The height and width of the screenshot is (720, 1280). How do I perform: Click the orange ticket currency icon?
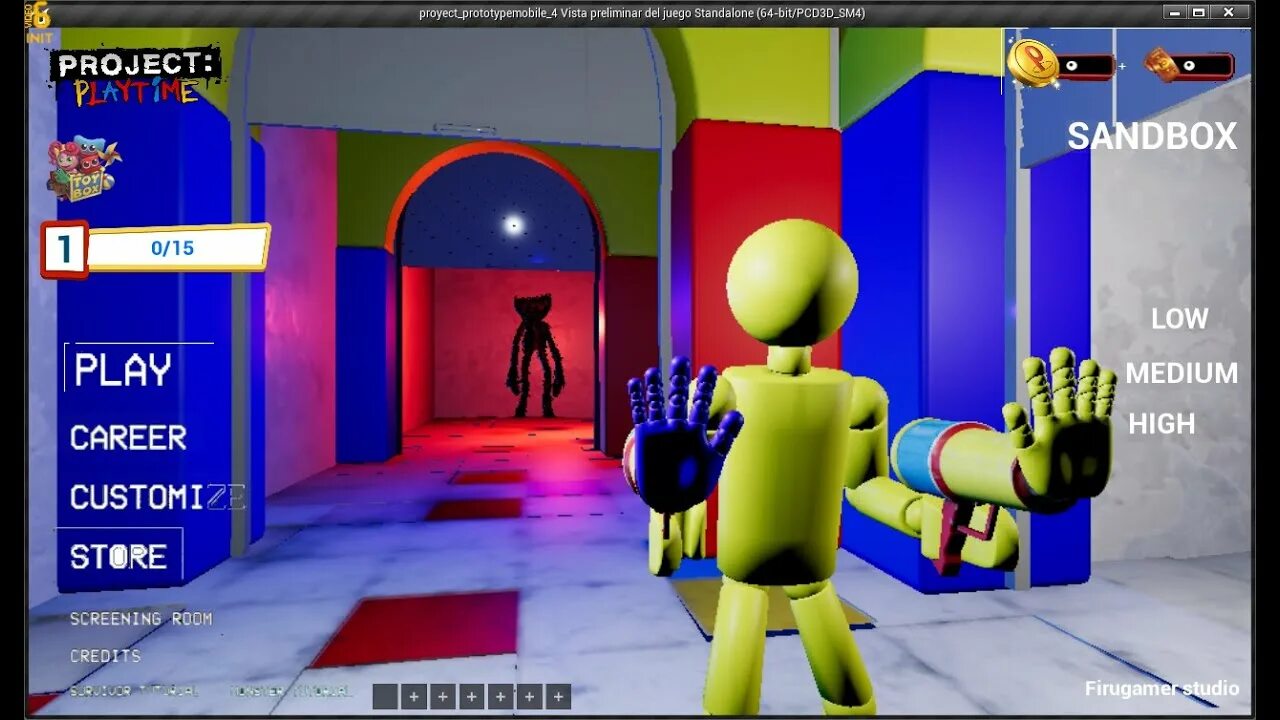click(1160, 64)
